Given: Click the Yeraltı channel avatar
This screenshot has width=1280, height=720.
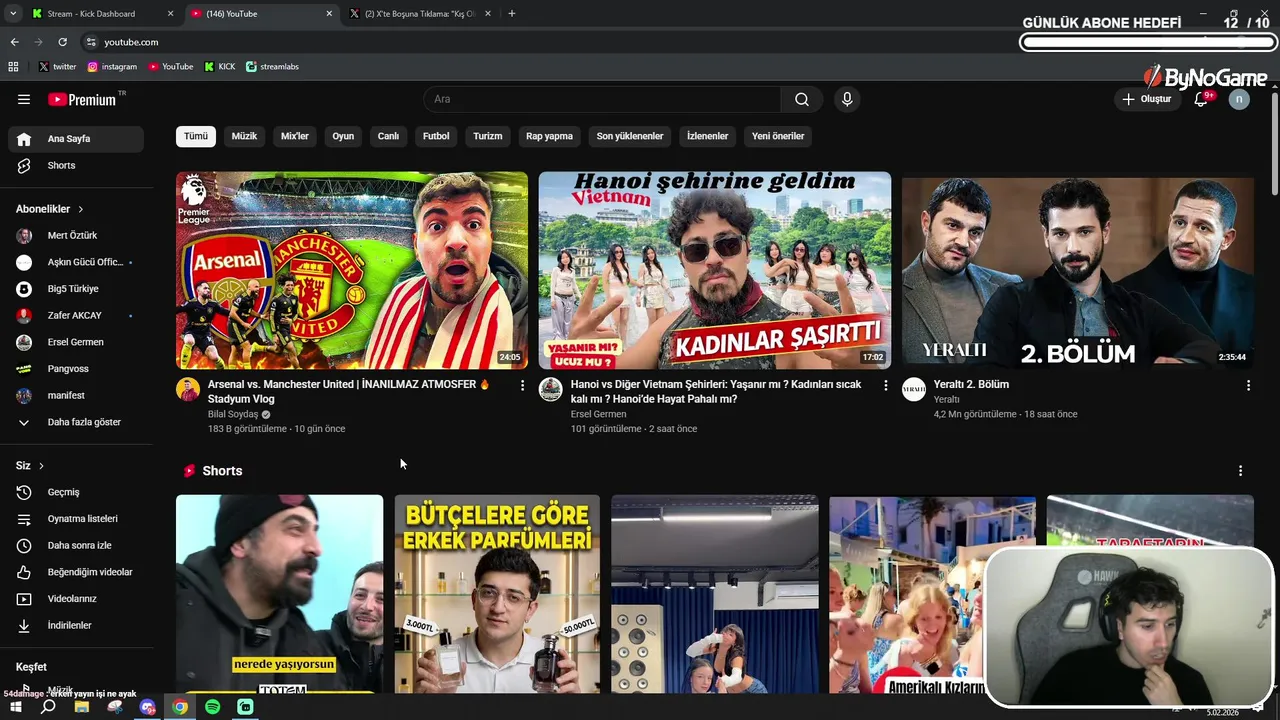Looking at the screenshot, I should click(914, 389).
